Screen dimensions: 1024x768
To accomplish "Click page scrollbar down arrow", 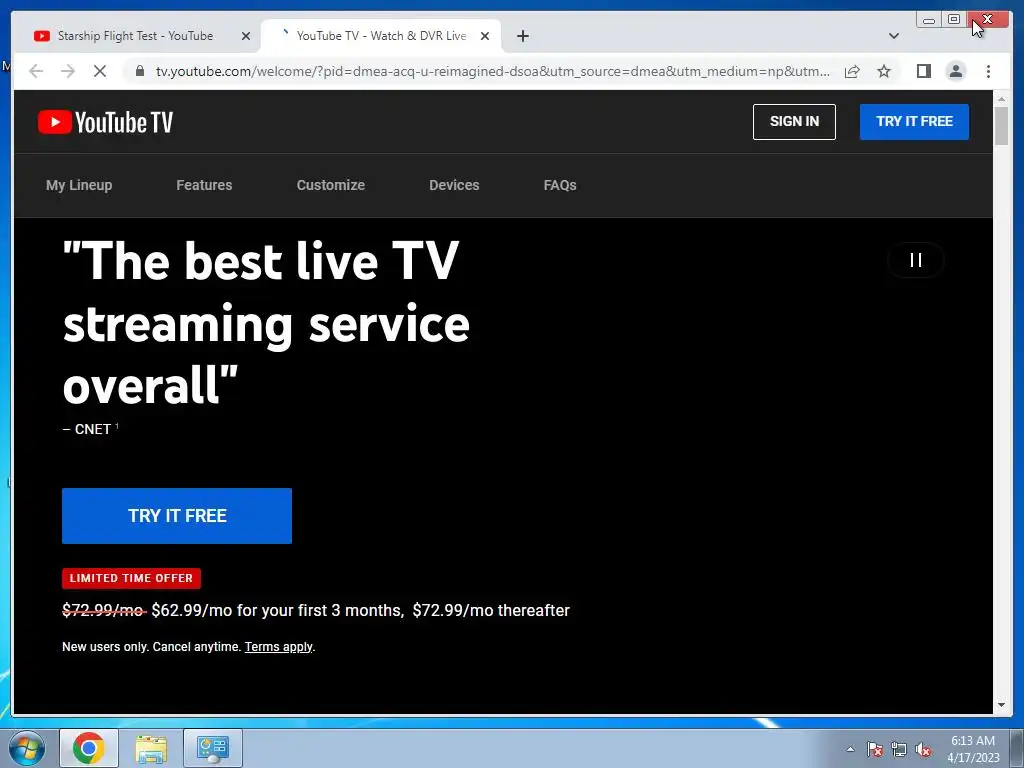I will point(1002,705).
